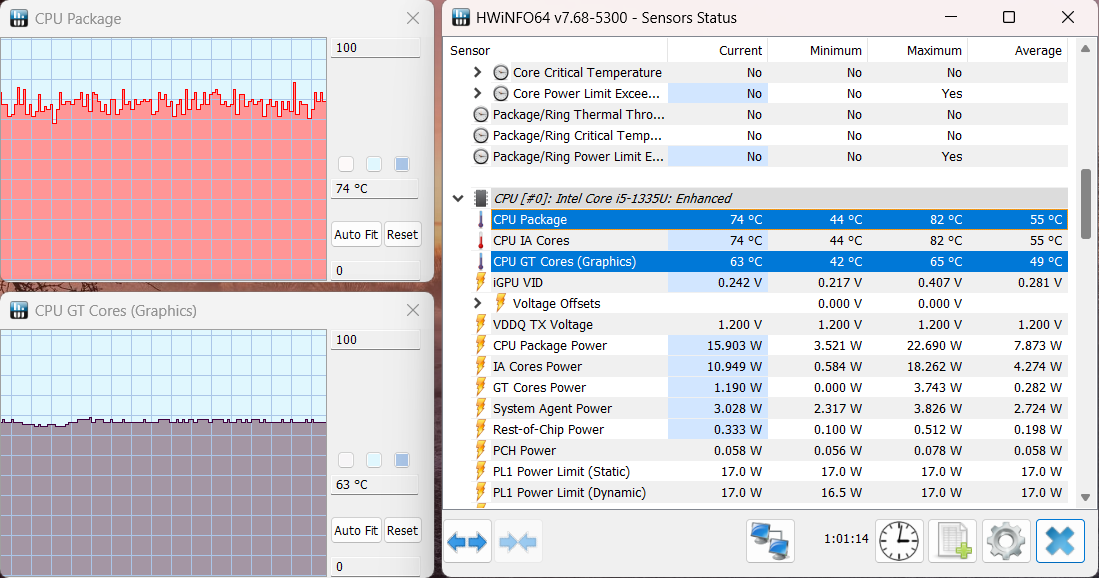Click max value field 100 in CPU Package window

376,48
